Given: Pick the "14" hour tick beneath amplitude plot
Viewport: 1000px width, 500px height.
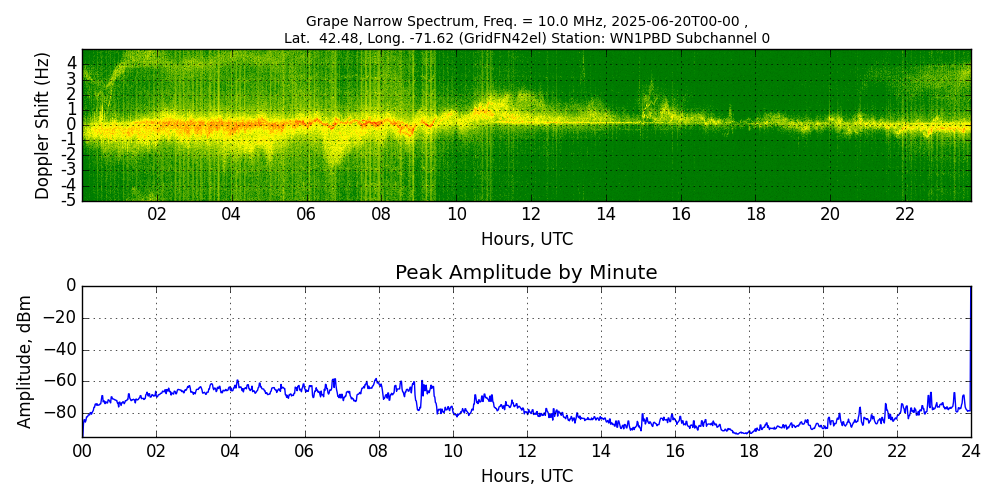Looking at the screenshot, I should pos(600,451).
